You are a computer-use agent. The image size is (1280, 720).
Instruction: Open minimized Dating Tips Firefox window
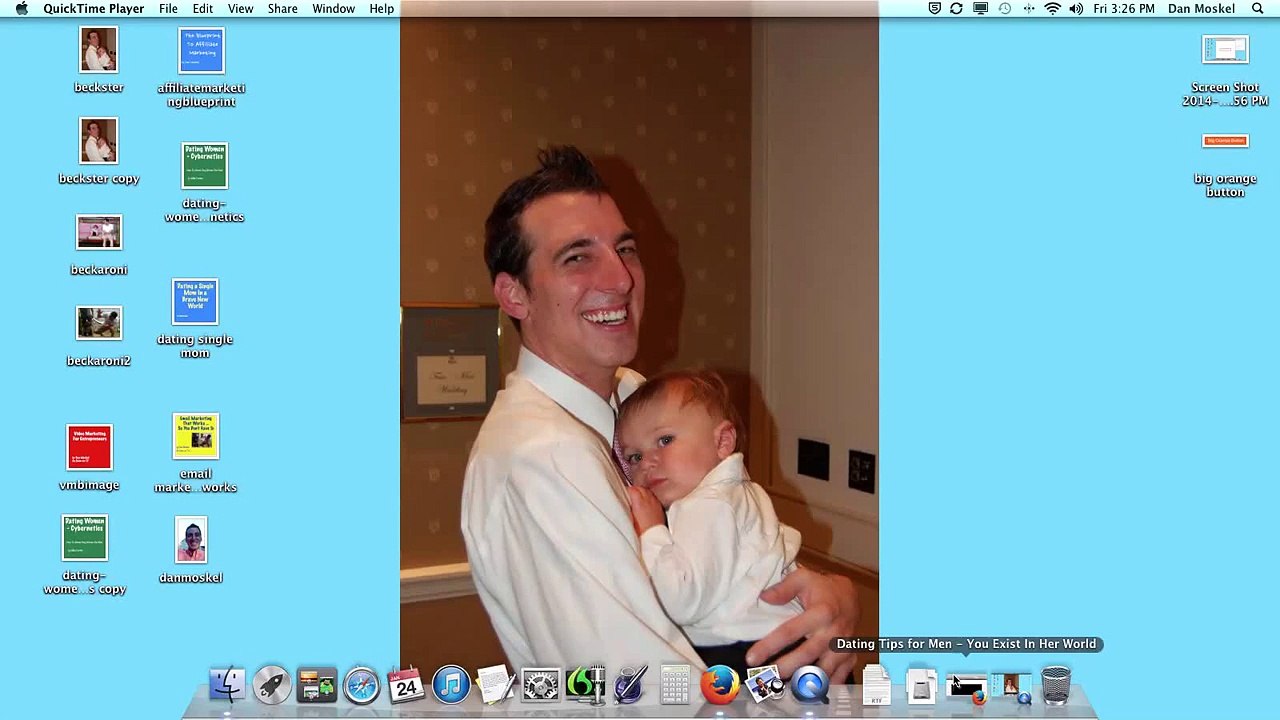point(966,687)
